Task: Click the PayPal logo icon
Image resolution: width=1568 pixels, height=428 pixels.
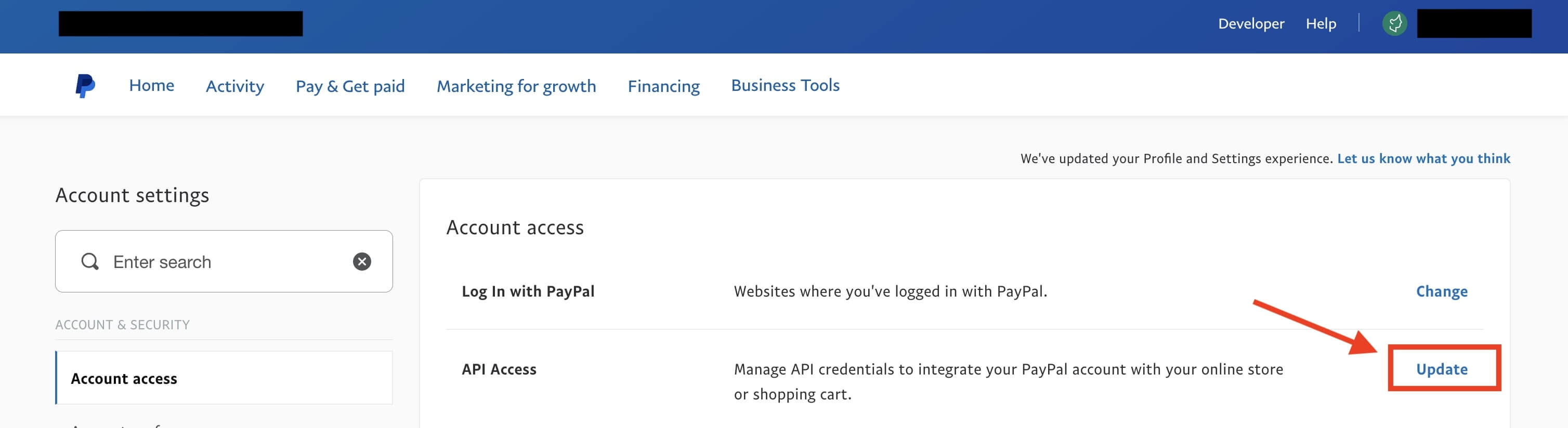Action: tap(84, 85)
